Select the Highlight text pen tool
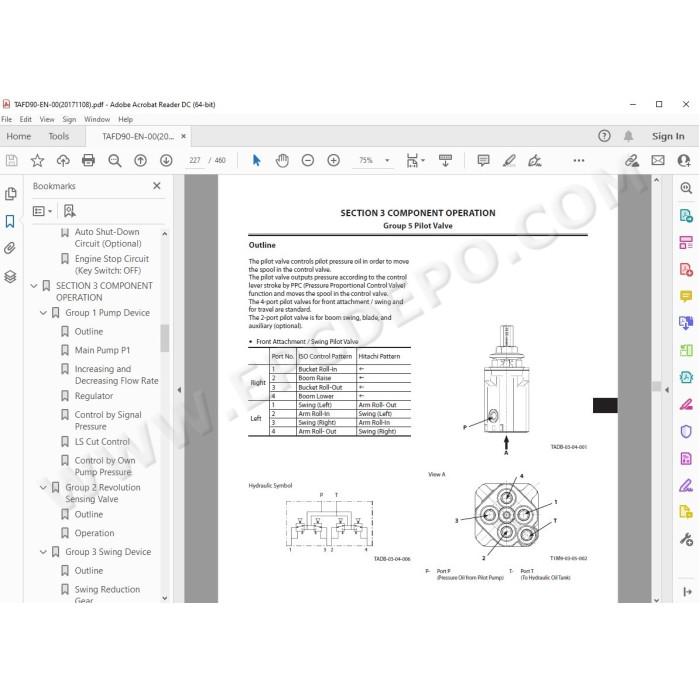The width and height of the screenshot is (700, 700). [x=509, y=160]
